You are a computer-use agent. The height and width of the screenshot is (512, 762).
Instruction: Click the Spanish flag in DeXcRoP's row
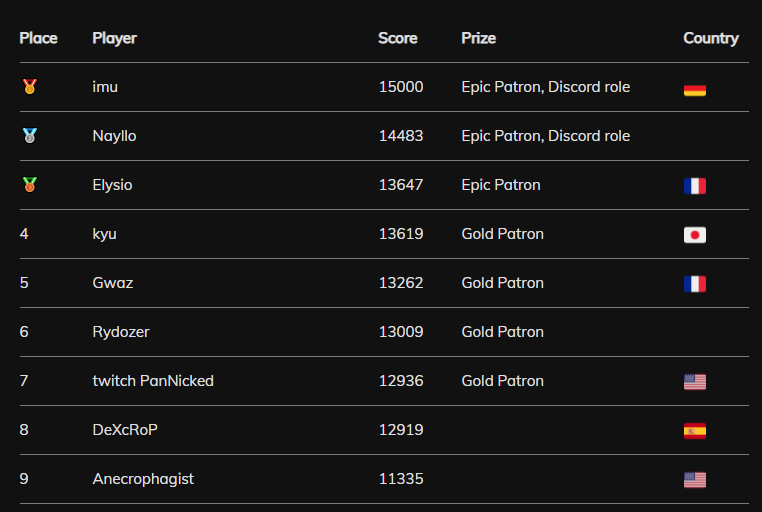click(694, 431)
